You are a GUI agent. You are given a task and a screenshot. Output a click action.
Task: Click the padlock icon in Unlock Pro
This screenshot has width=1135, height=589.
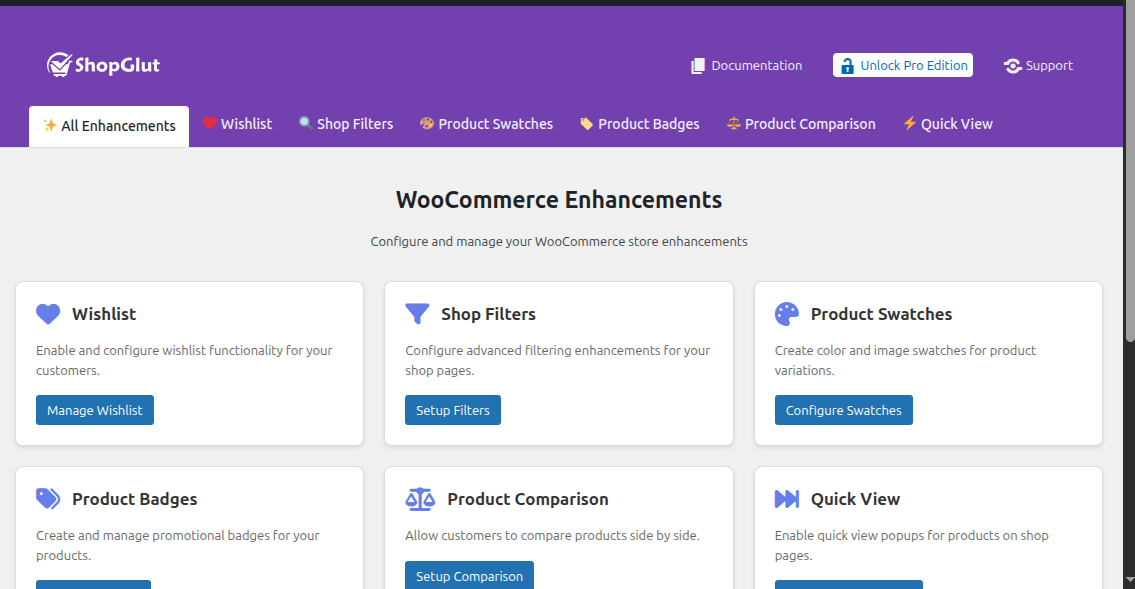(x=847, y=66)
